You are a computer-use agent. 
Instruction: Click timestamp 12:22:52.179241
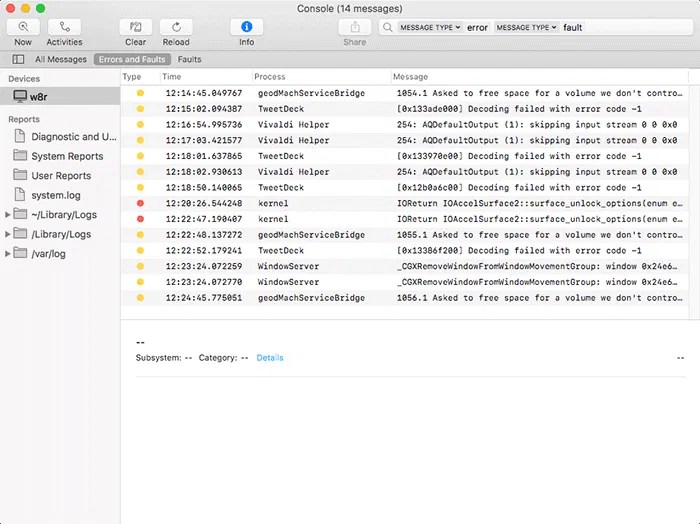(204, 250)
